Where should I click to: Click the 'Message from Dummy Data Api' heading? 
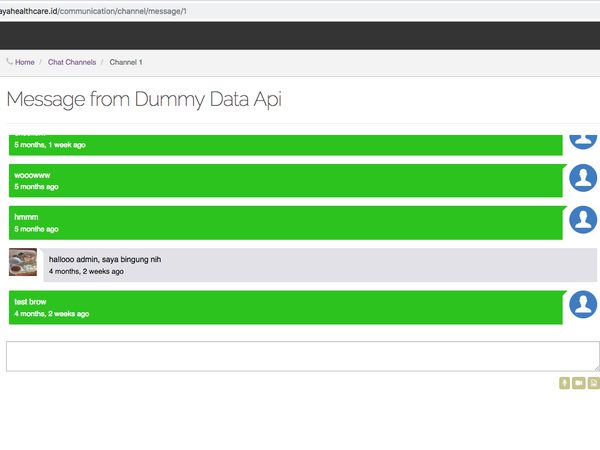pos(144,99)
